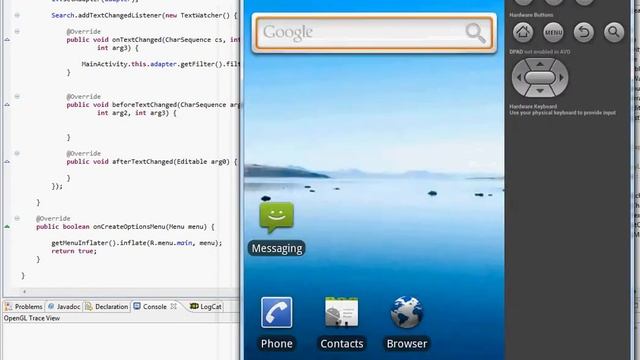Click the emulator Back hardware button
The width and height of the screenshot is (640, 360).
pyautogui.click(x=584, y=32)
